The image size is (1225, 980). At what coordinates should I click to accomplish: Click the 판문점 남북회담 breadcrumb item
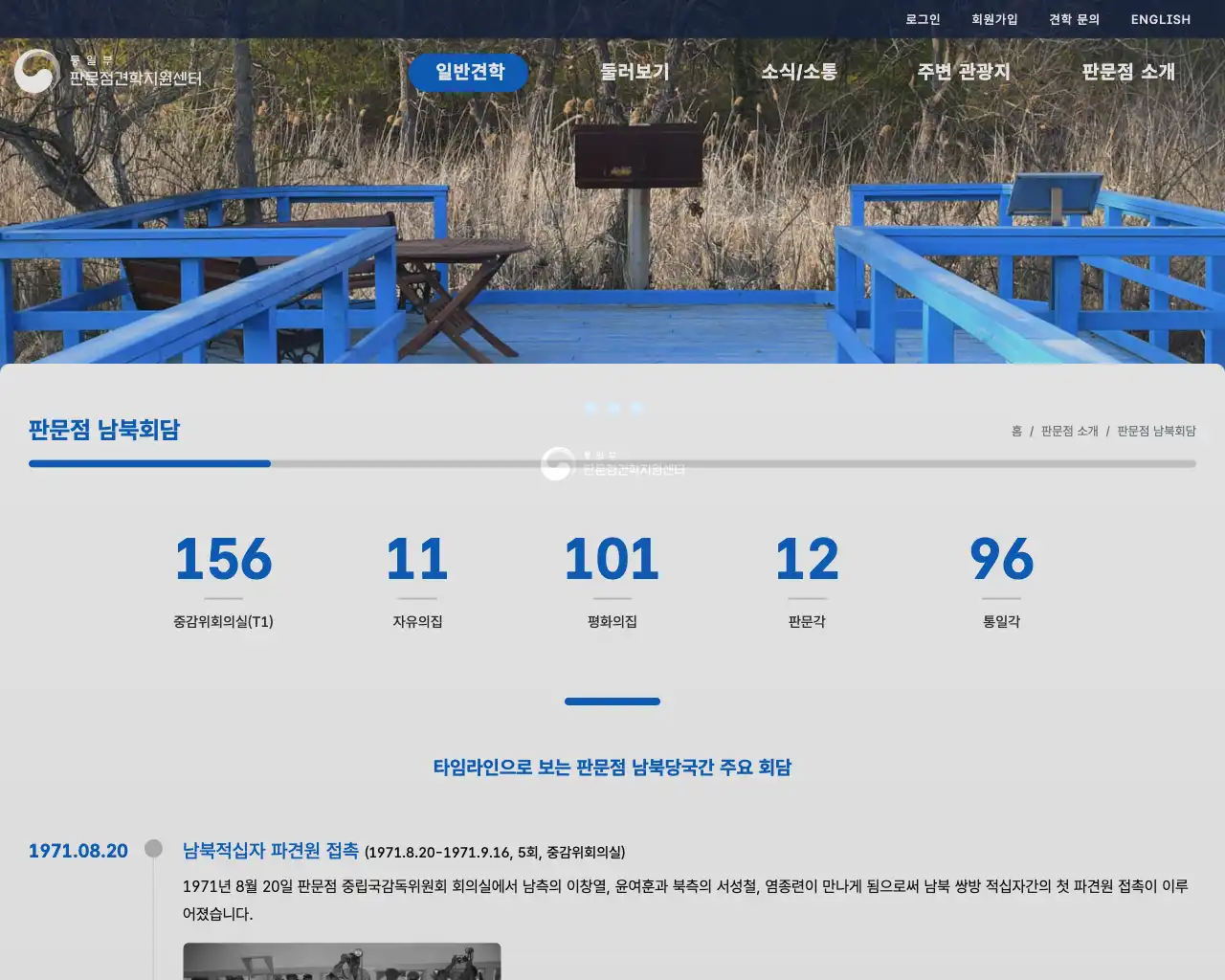point(1156,432)
